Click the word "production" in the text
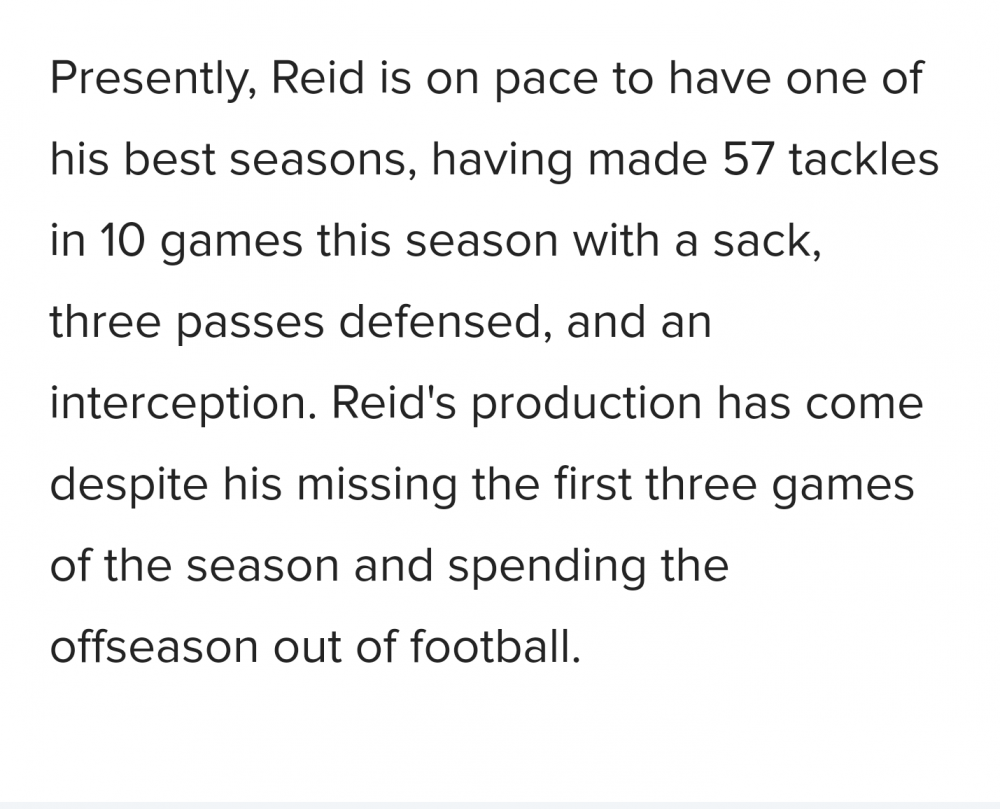1000x809 pixels. (587, 404)
